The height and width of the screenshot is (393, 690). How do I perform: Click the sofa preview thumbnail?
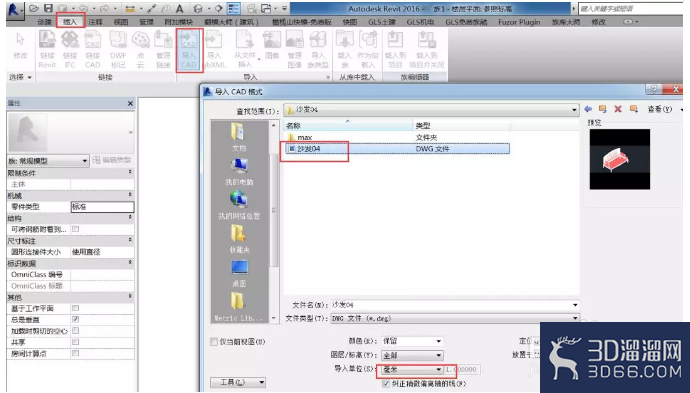coord(620,159)
